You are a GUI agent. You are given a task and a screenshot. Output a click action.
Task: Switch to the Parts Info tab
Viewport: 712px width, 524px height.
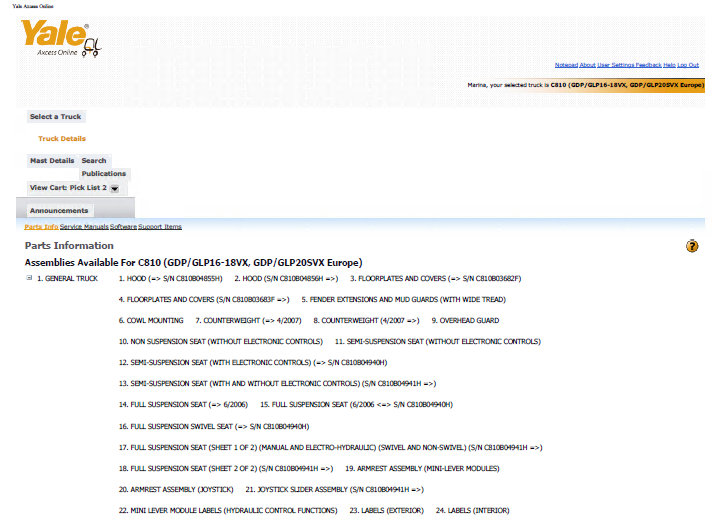41,227
